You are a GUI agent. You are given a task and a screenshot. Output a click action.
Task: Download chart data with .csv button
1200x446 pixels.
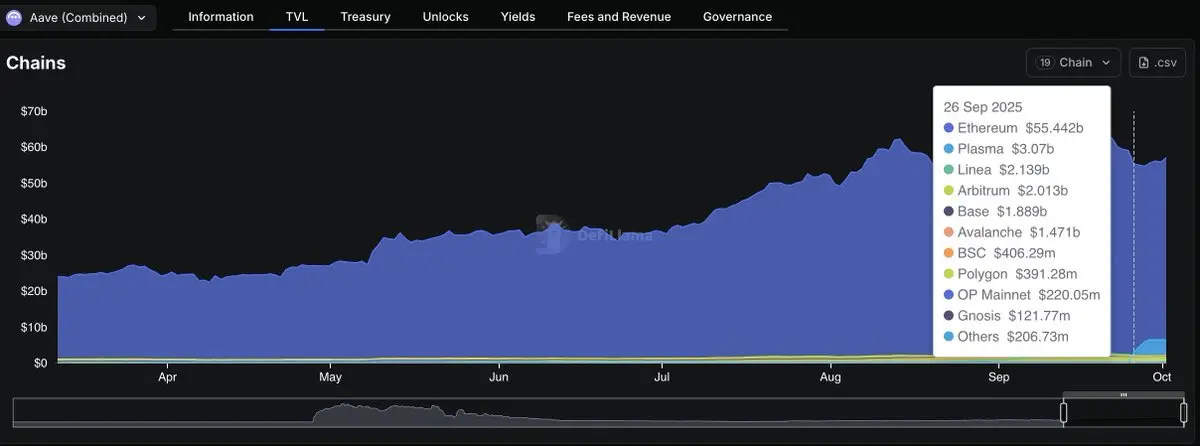pos(1157,62)
